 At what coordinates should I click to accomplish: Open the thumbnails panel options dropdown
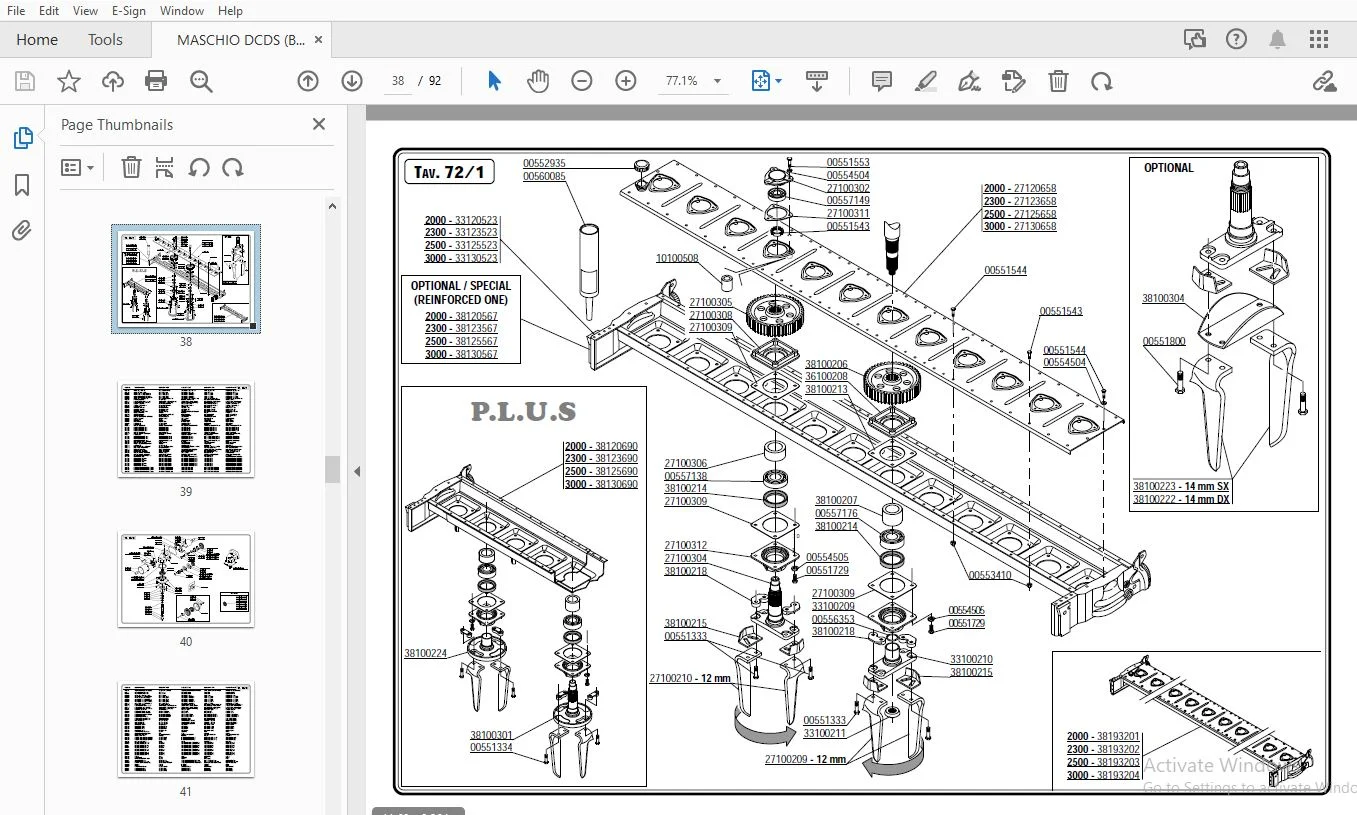(x=77, y=167)
